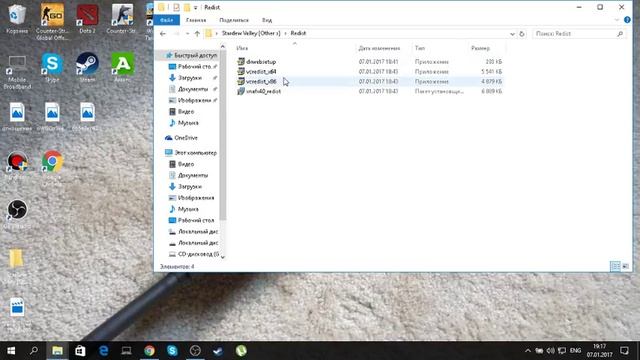
Task: Open Steam from the taskbar
Action: click(218, 351)
